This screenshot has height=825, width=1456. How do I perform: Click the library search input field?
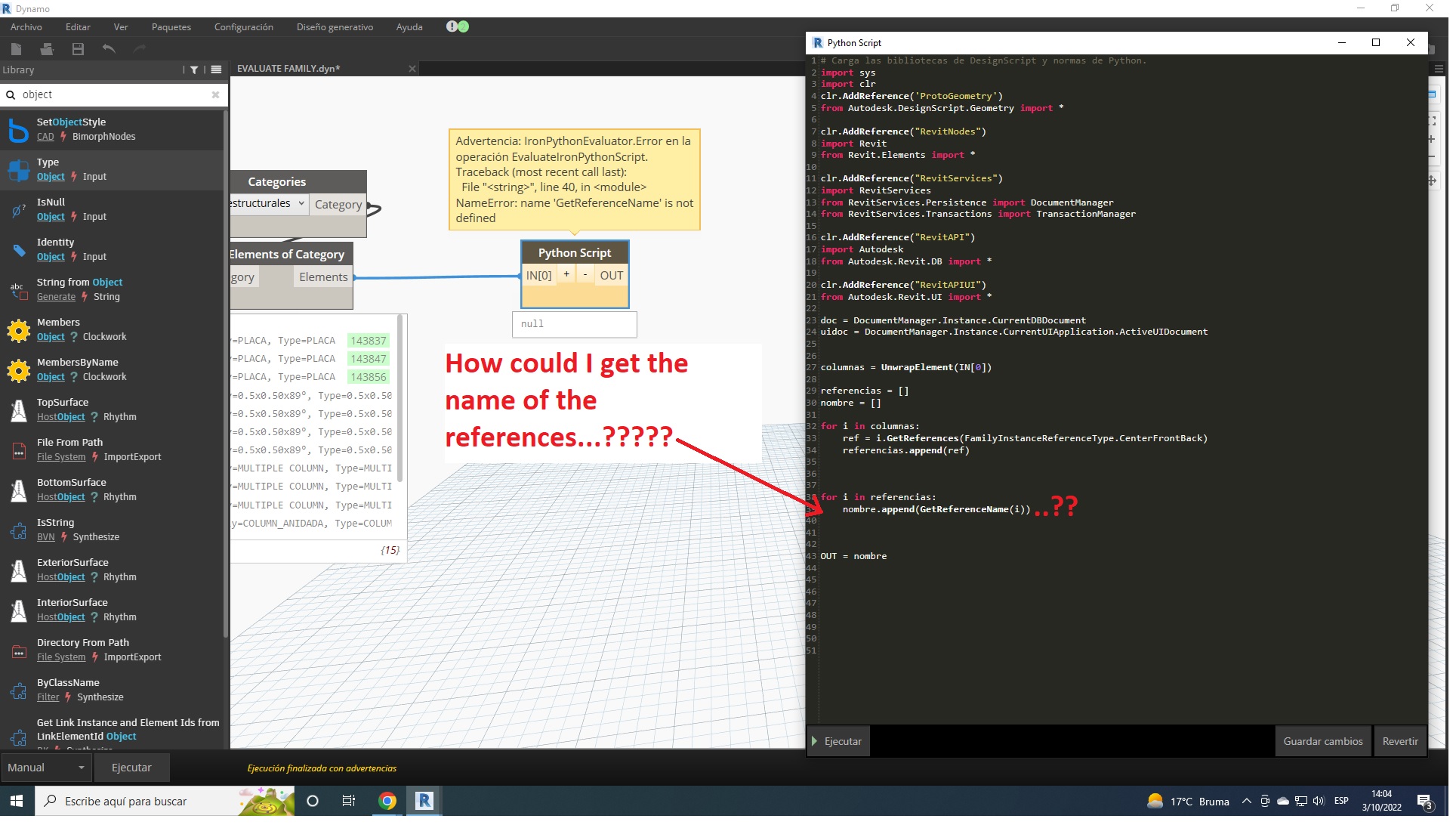[x=113, y=95]
